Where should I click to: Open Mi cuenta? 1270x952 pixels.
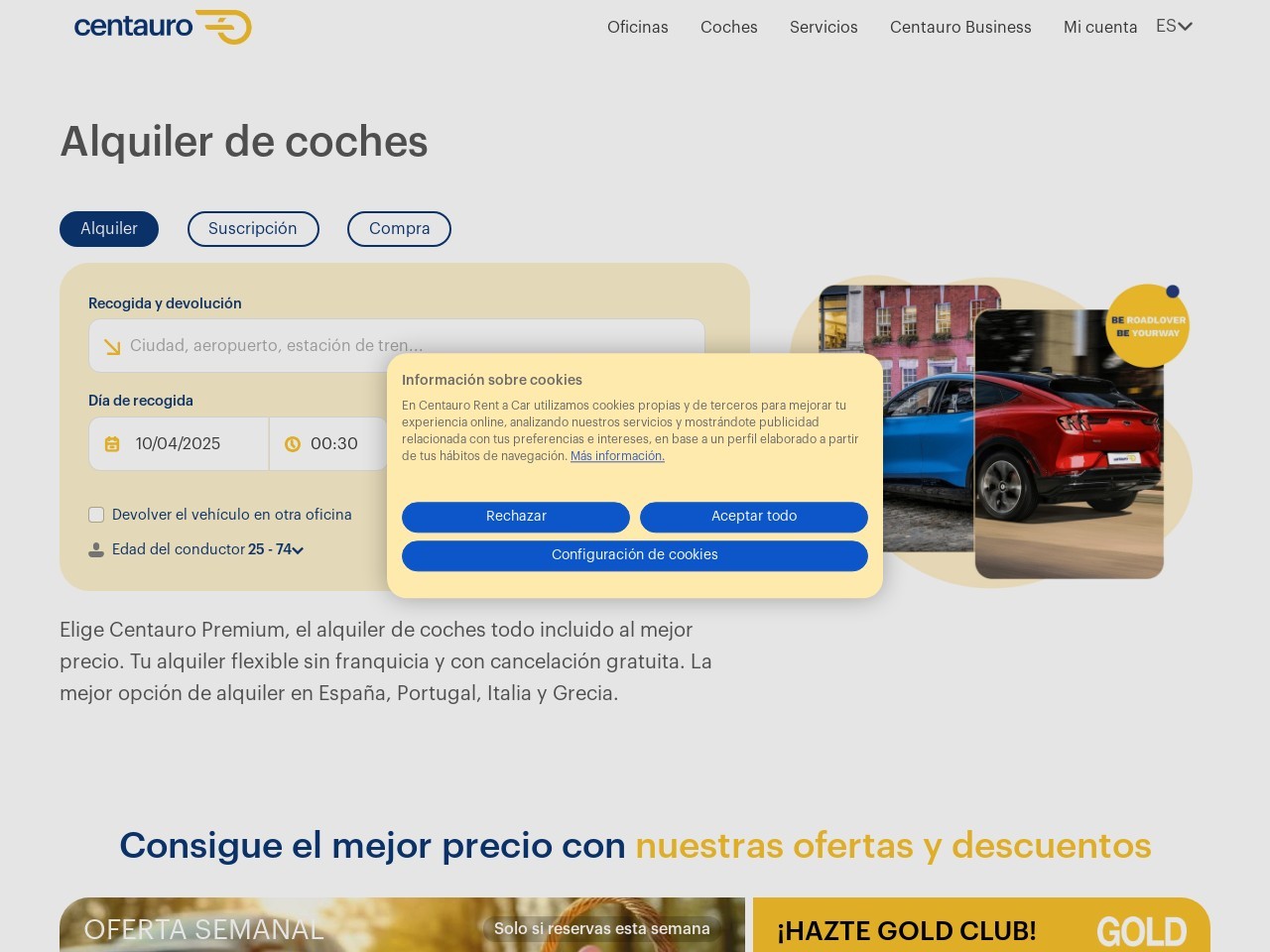coord(1100,28)
